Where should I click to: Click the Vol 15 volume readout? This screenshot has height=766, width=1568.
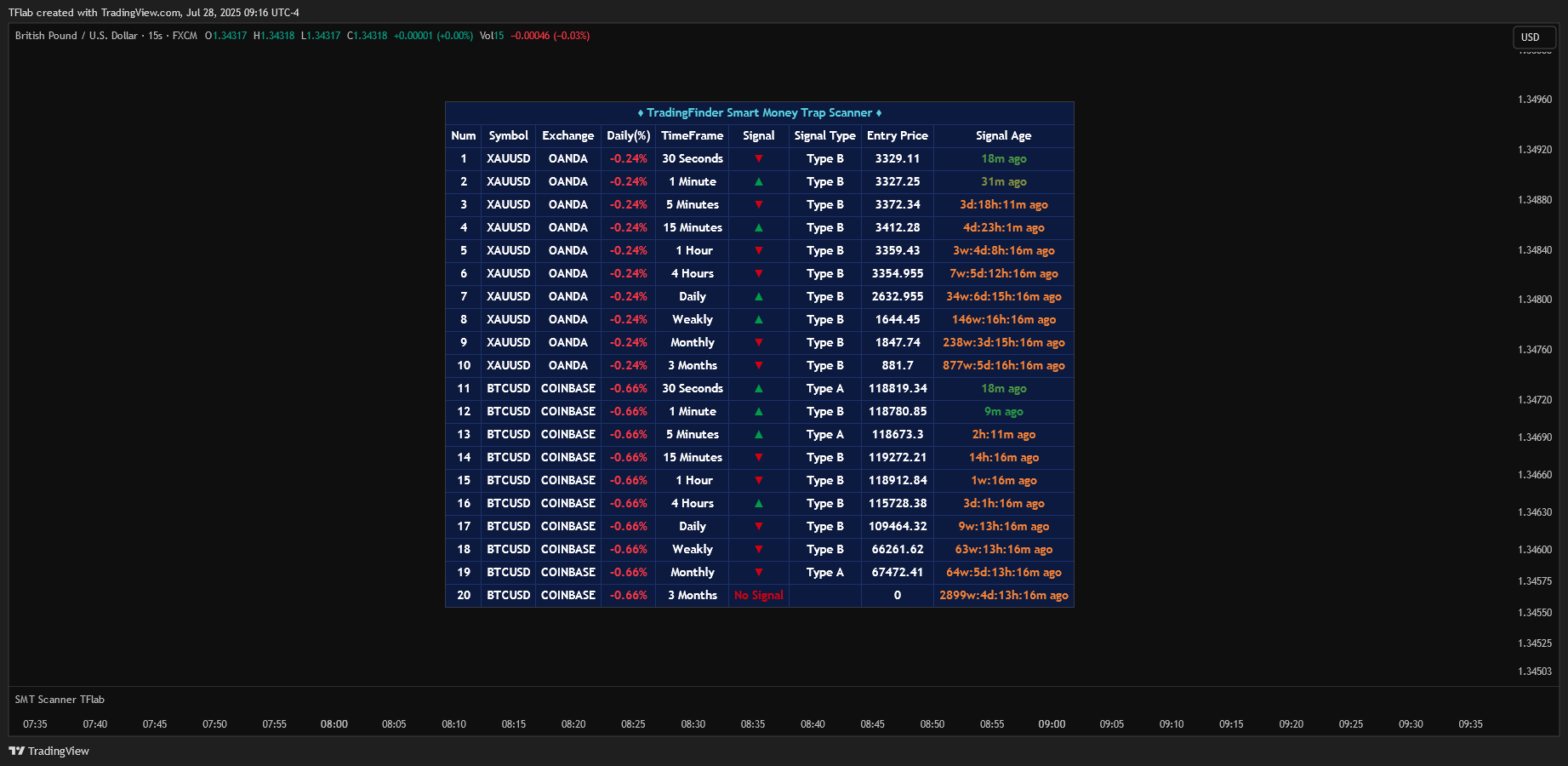point(492,36)
